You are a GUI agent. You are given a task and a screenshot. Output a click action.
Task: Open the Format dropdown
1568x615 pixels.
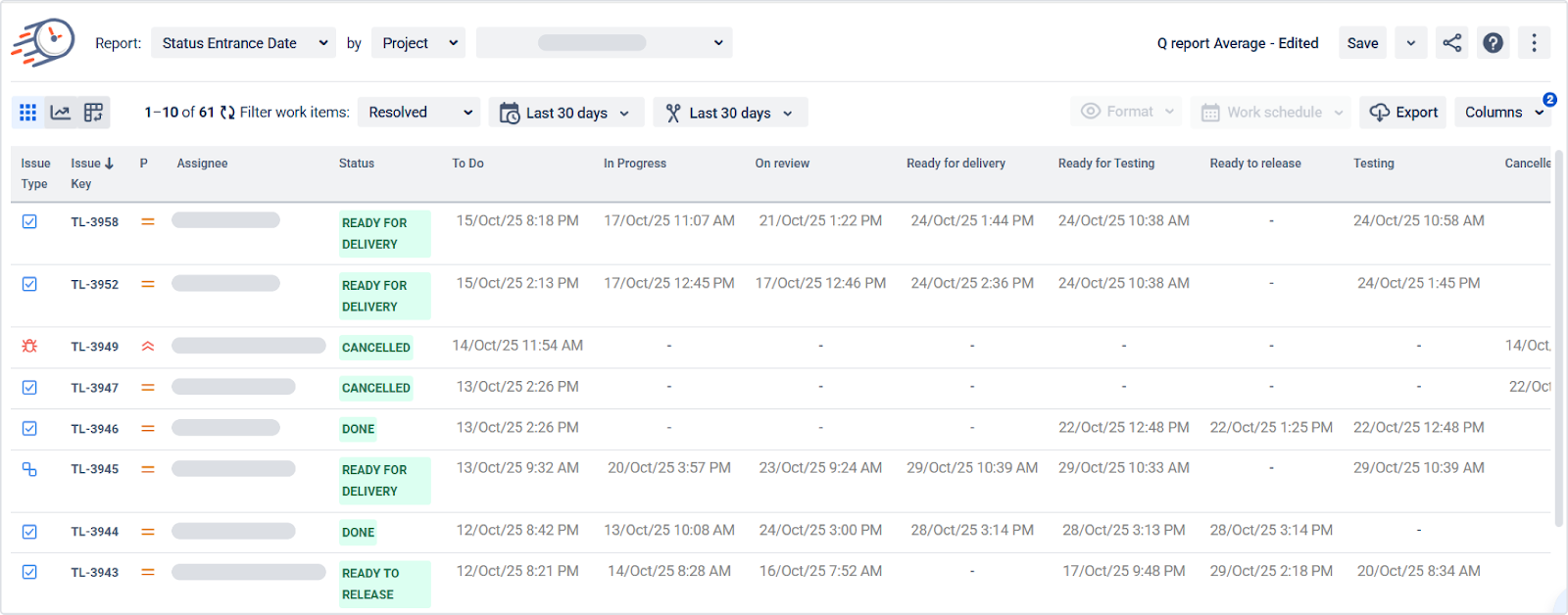click(x=1127, y=112)
